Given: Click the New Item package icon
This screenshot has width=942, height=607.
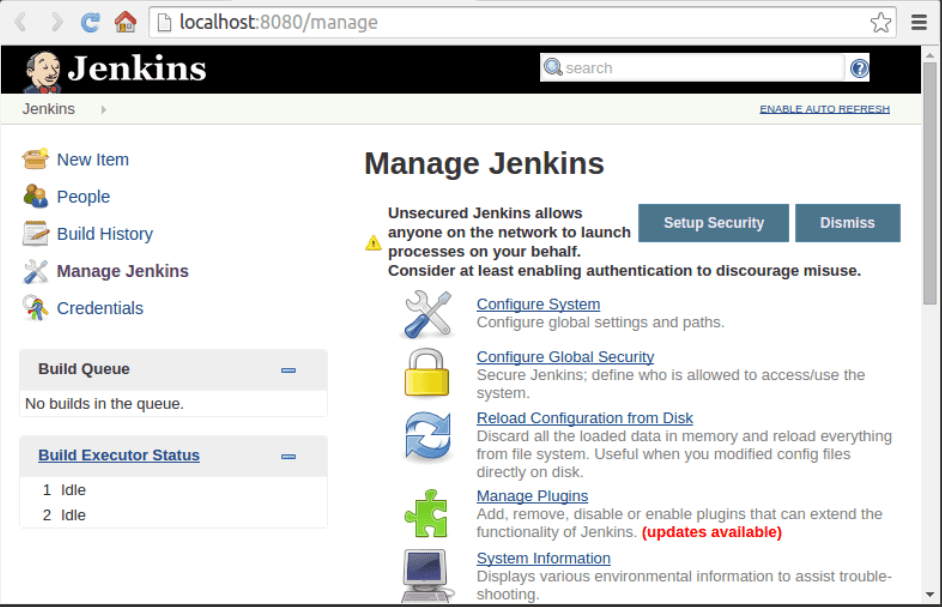Looking at the screenshot, I should 34,158.
